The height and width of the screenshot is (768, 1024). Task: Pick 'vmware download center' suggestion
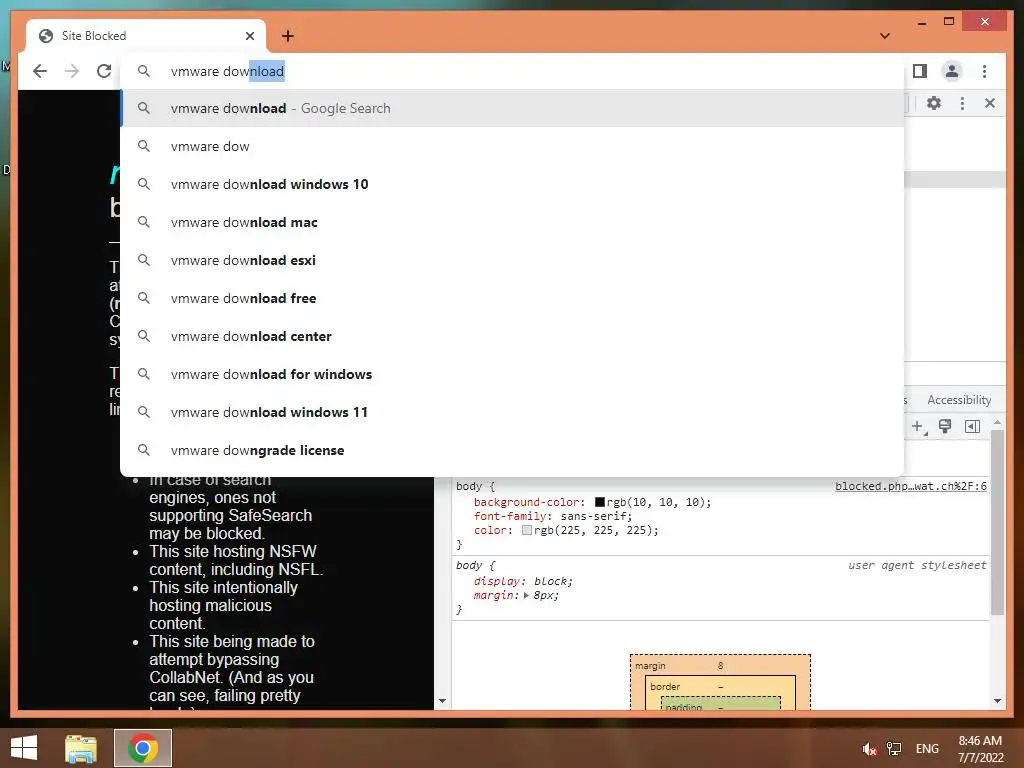(x=512, y=336)
